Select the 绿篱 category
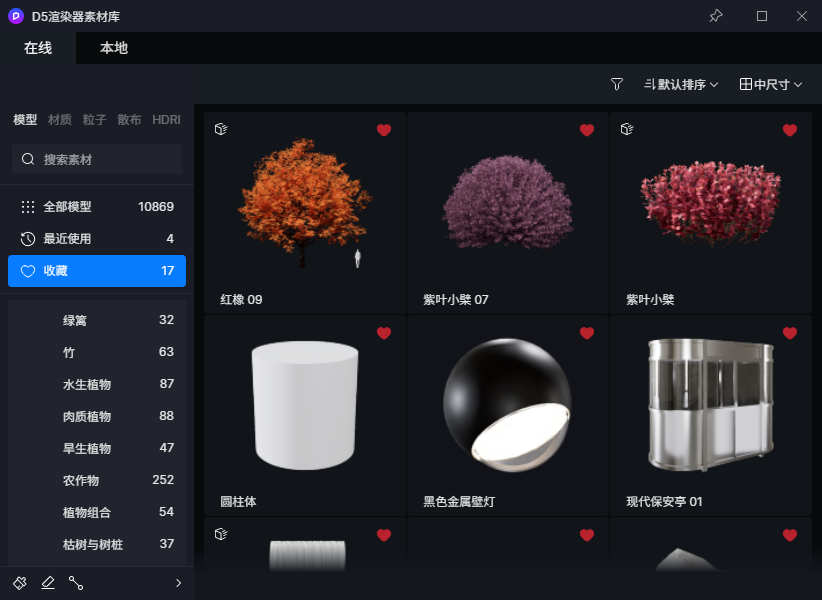 97,320
